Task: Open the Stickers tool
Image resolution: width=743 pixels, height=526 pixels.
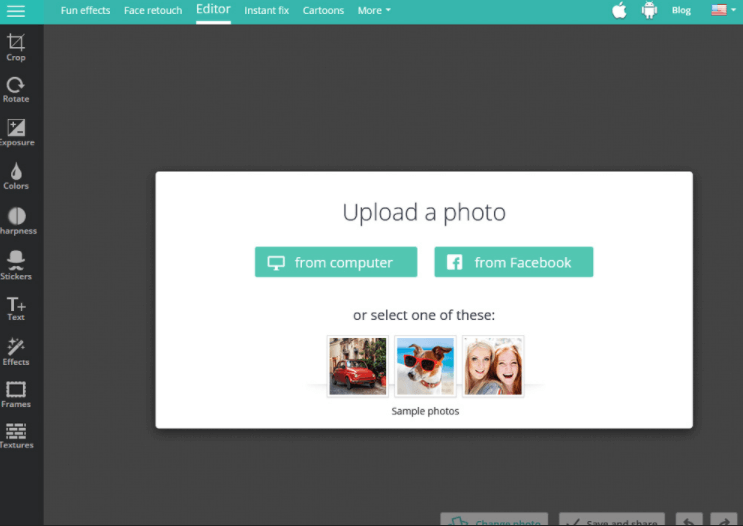Action: click(x=16, y=265)
